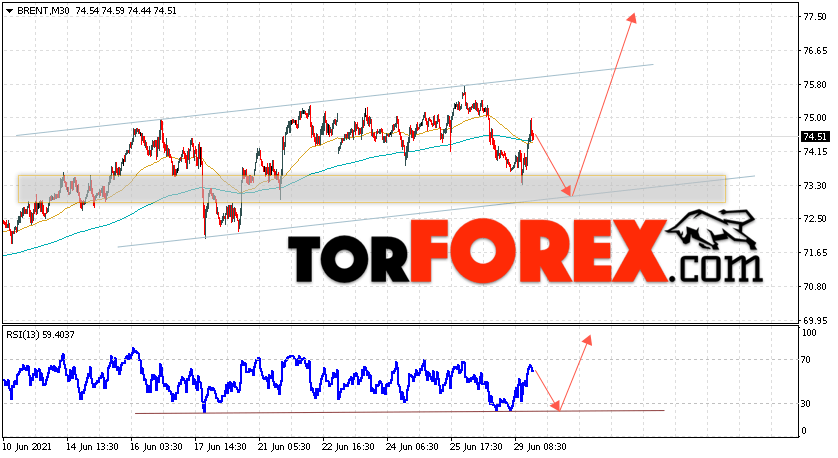This screenshot has height=458, width=838.
Task: Click the 25 Jun 17:30 time label
Action: (477, 447)
